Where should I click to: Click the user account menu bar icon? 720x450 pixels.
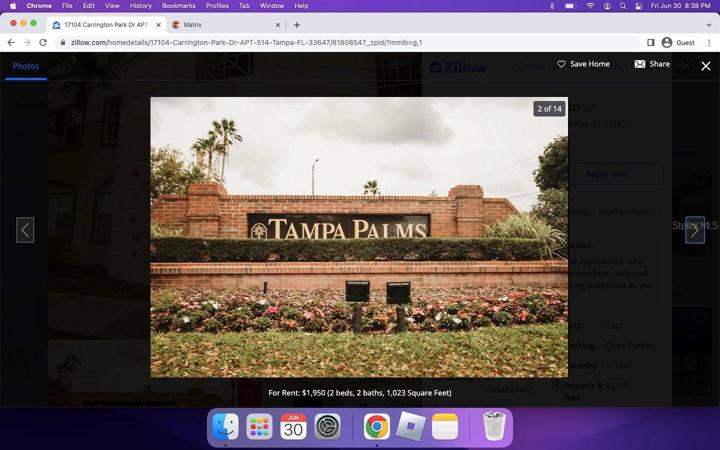click(x=607, y=6)
